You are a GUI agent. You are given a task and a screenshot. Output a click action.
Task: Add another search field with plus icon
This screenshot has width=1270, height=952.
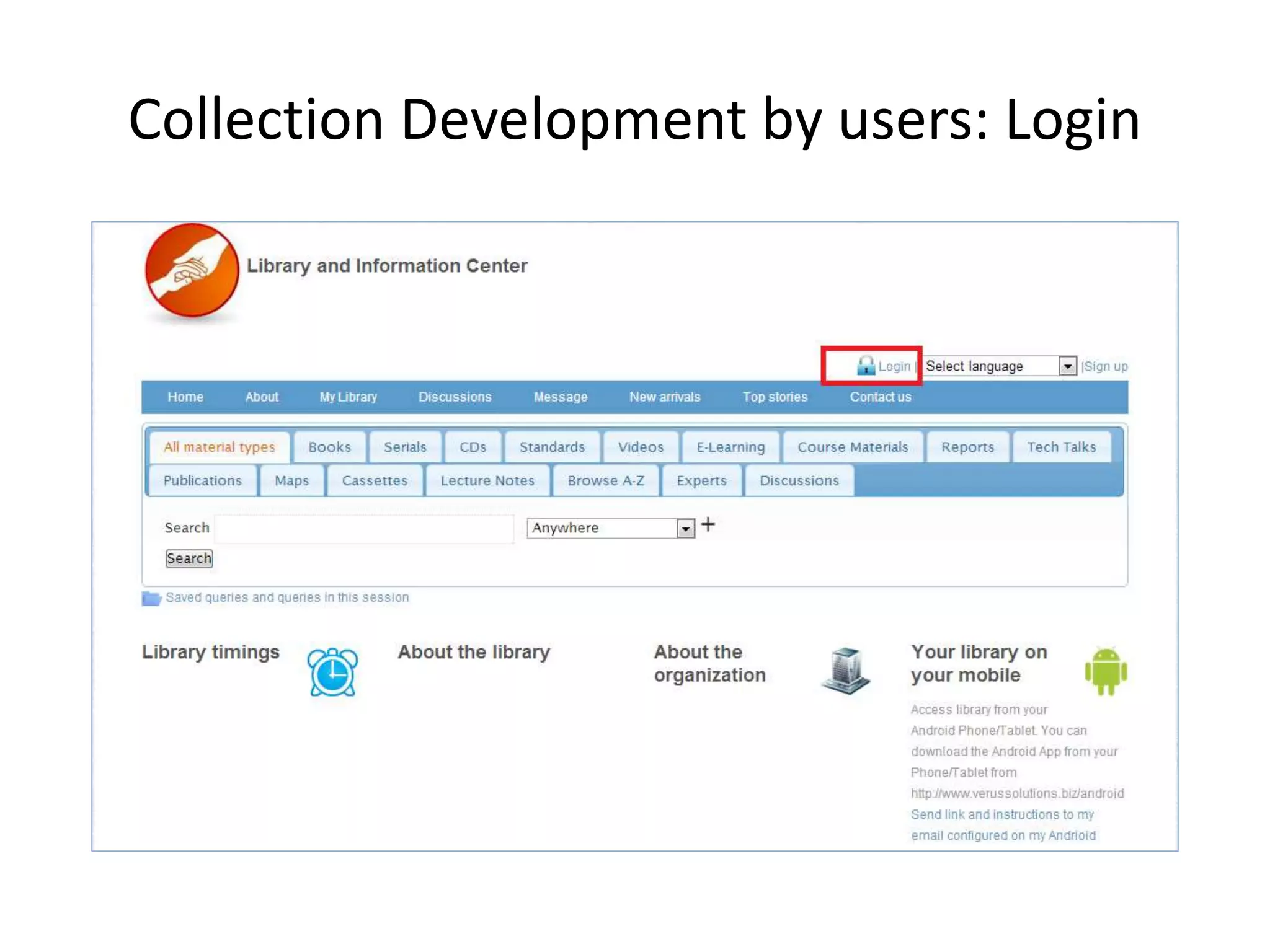click(708, 525)
